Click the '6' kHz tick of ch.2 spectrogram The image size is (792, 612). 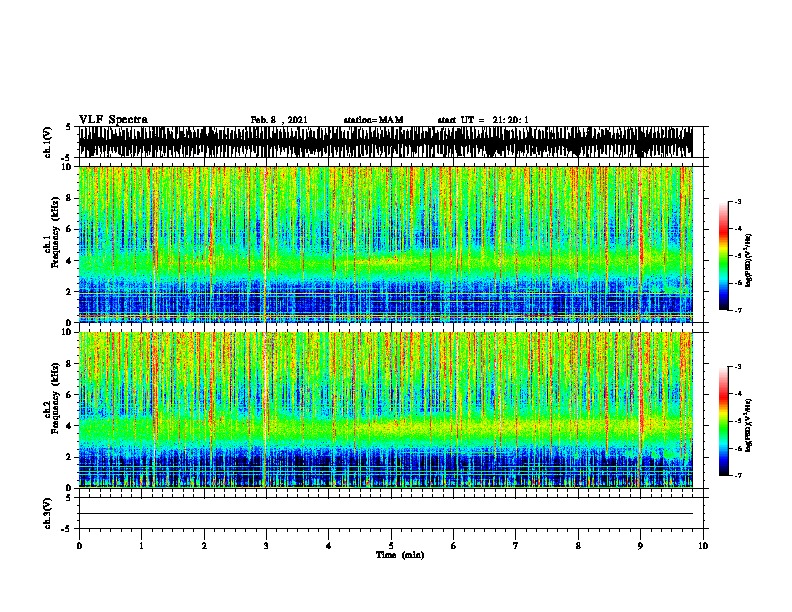70,394
